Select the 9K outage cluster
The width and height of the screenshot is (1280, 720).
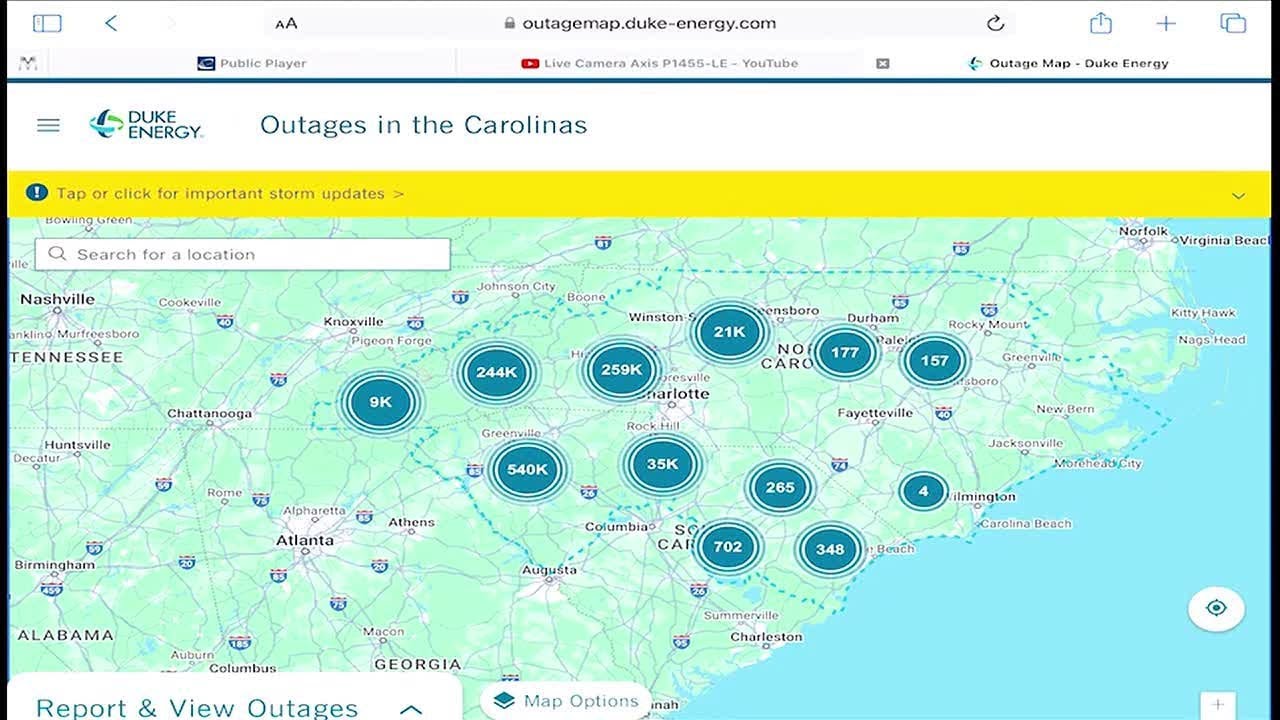click(x=380, y=402)
